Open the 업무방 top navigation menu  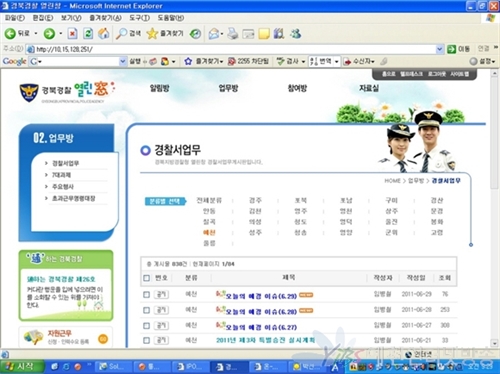coord(228,88)
